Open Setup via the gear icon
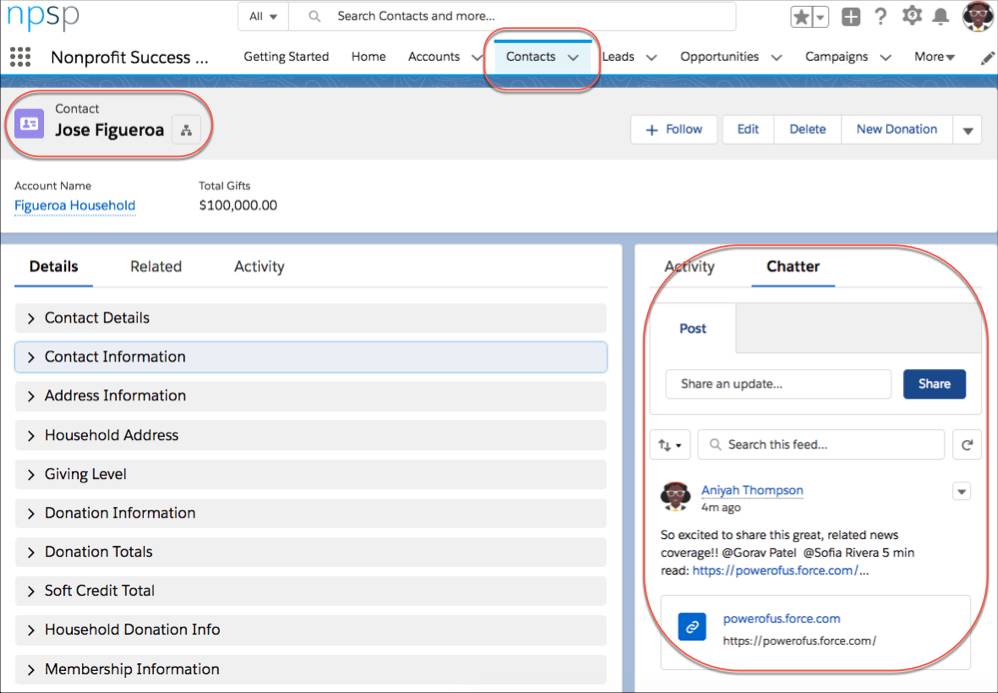This screenshot has height=693, width=998. pyautogui.click(x=913, y=15)
